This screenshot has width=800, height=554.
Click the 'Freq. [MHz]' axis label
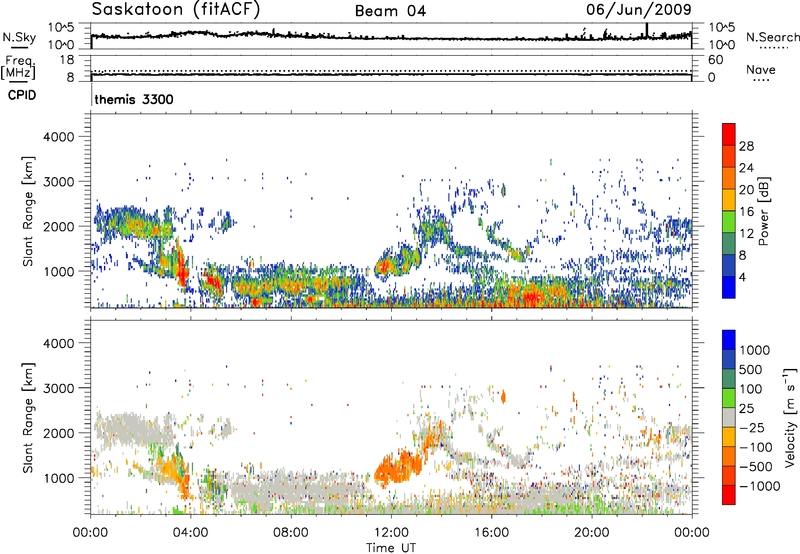click(19, 68)
